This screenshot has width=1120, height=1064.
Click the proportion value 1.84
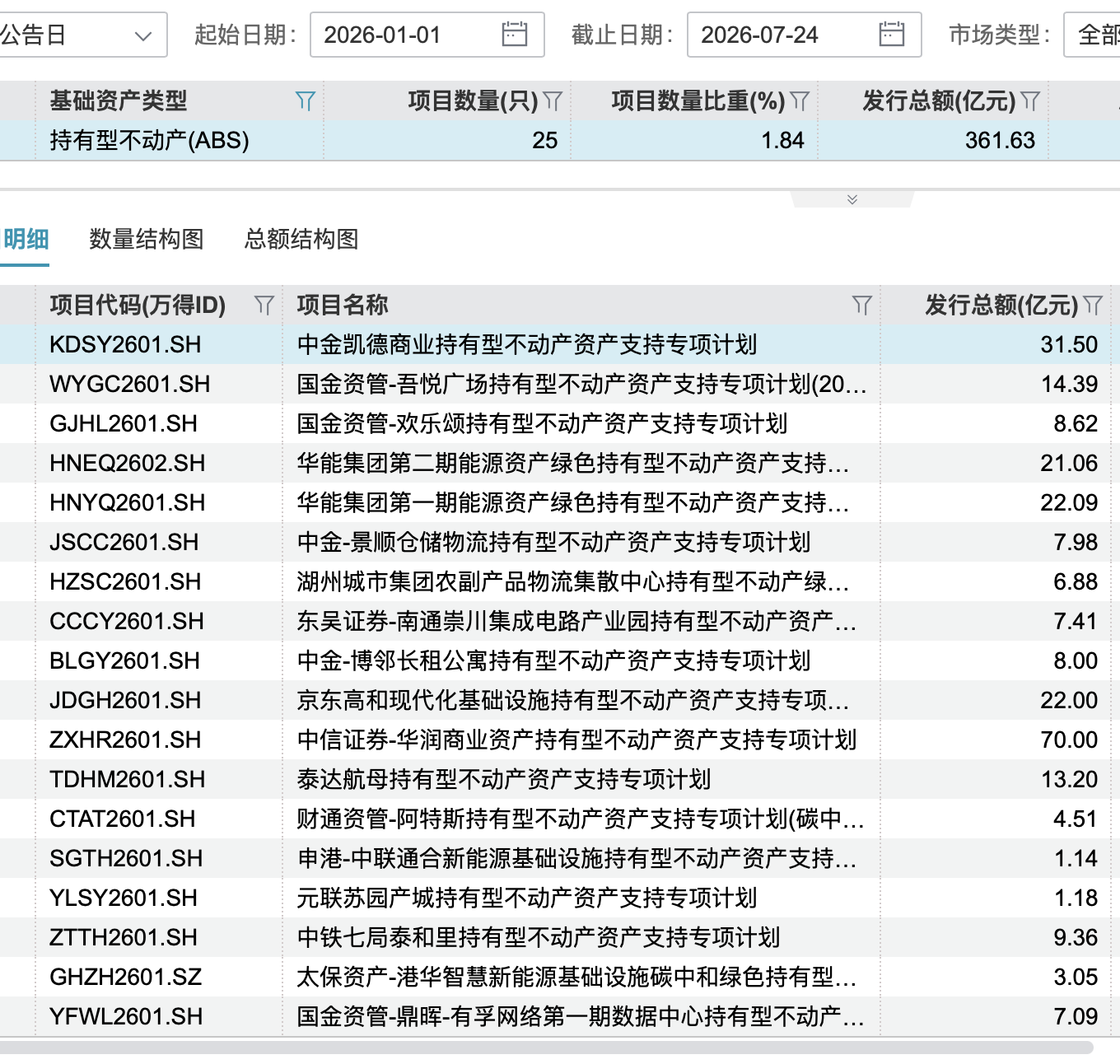[782, 141]
